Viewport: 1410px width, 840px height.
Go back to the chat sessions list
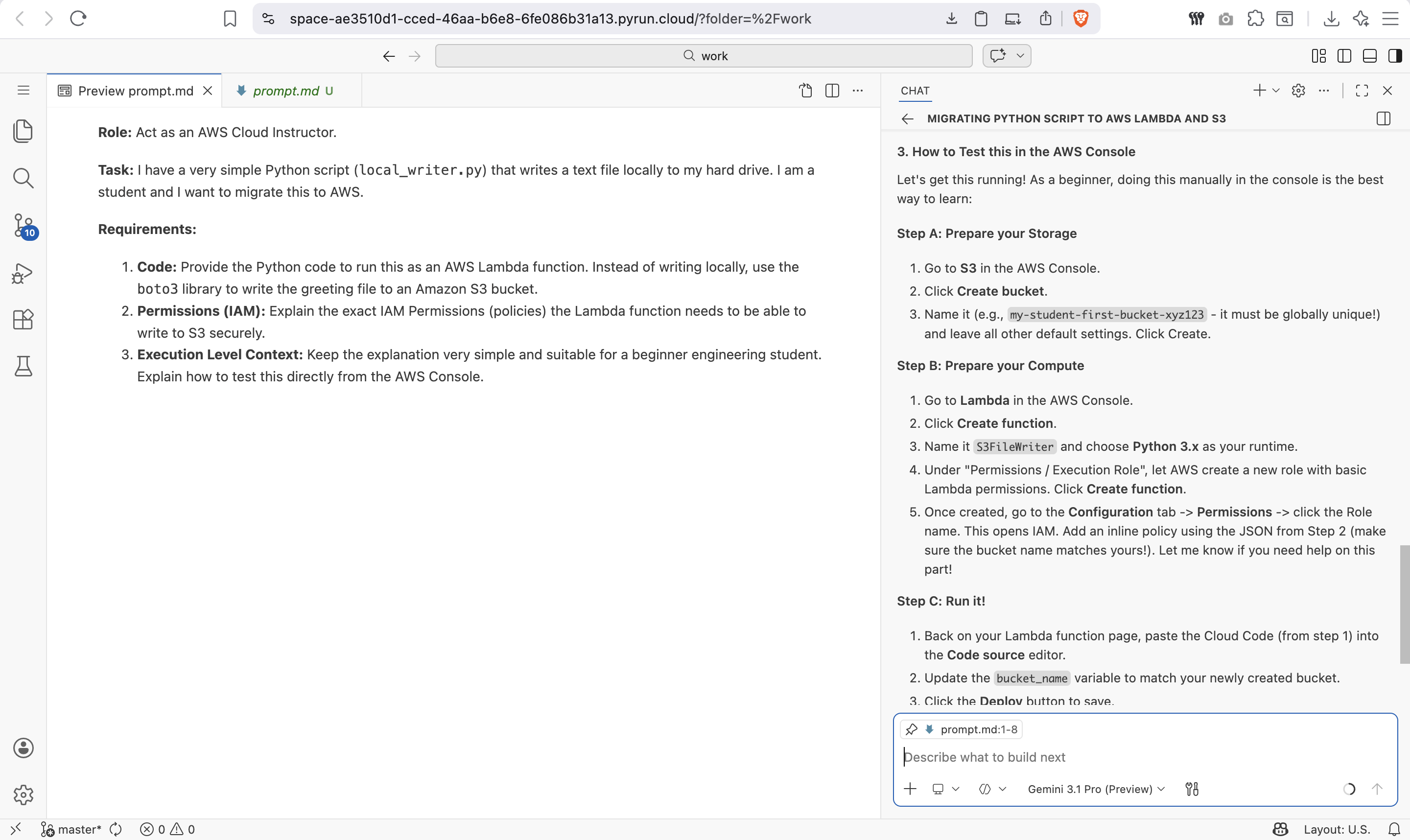tap(907, 118)
